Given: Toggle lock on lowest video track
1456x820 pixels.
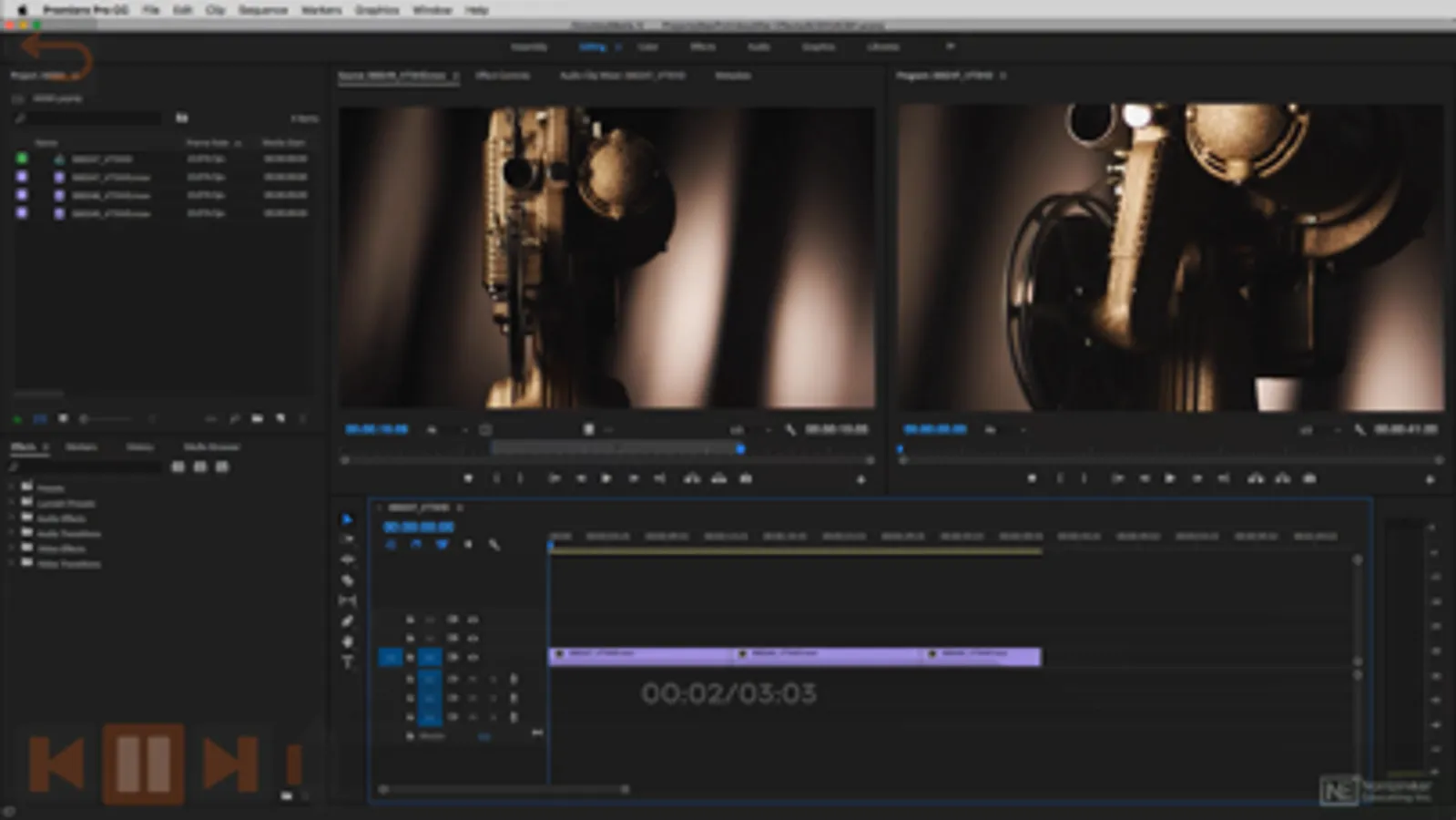Looking at the screenshot, I should pos(410,657).
